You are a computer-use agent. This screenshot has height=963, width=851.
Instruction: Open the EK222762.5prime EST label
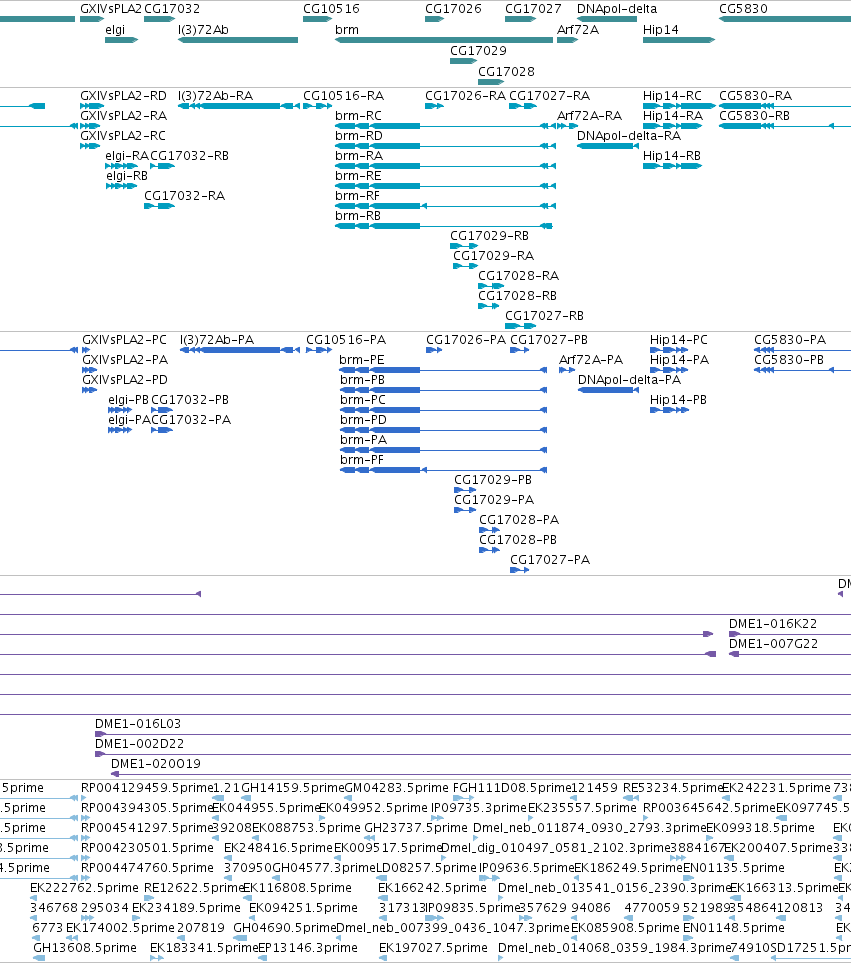[84, 887]
